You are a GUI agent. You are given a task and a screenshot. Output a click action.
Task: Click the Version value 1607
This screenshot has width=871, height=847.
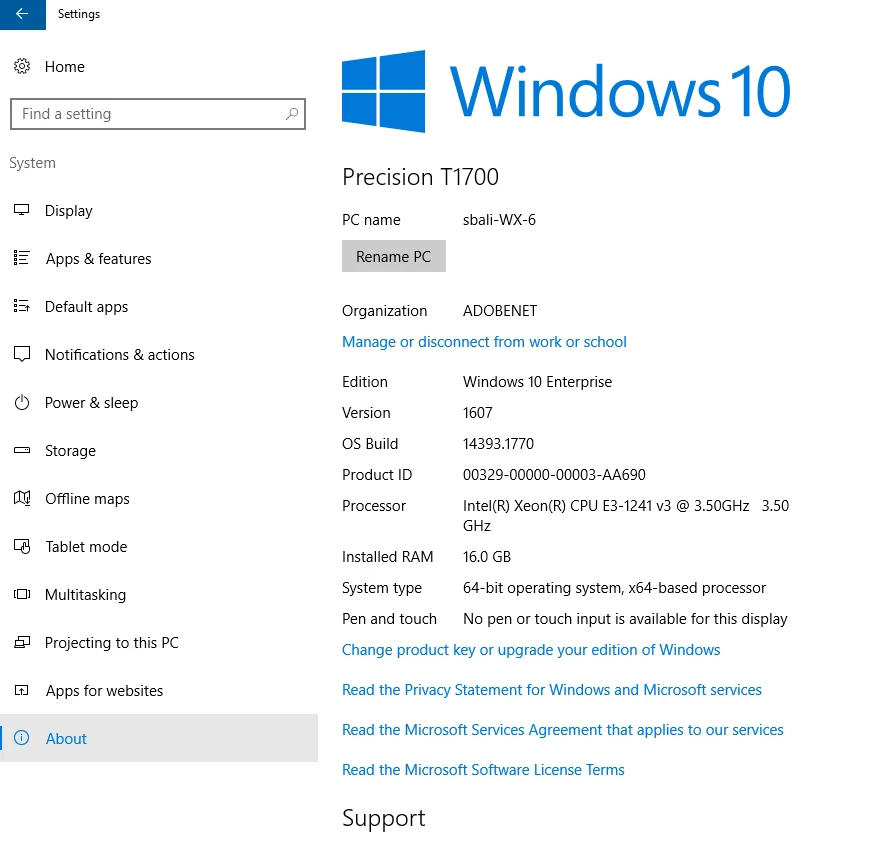pyautogui.click(x=477, y=413)
